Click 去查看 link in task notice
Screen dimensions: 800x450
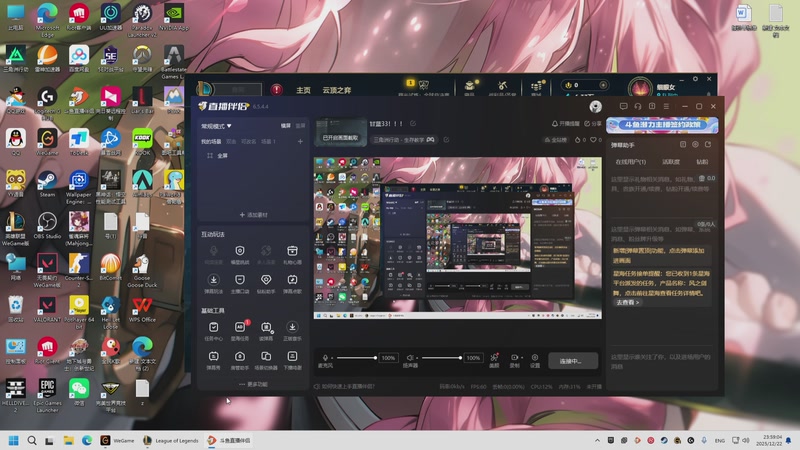[x=627, y=302]
